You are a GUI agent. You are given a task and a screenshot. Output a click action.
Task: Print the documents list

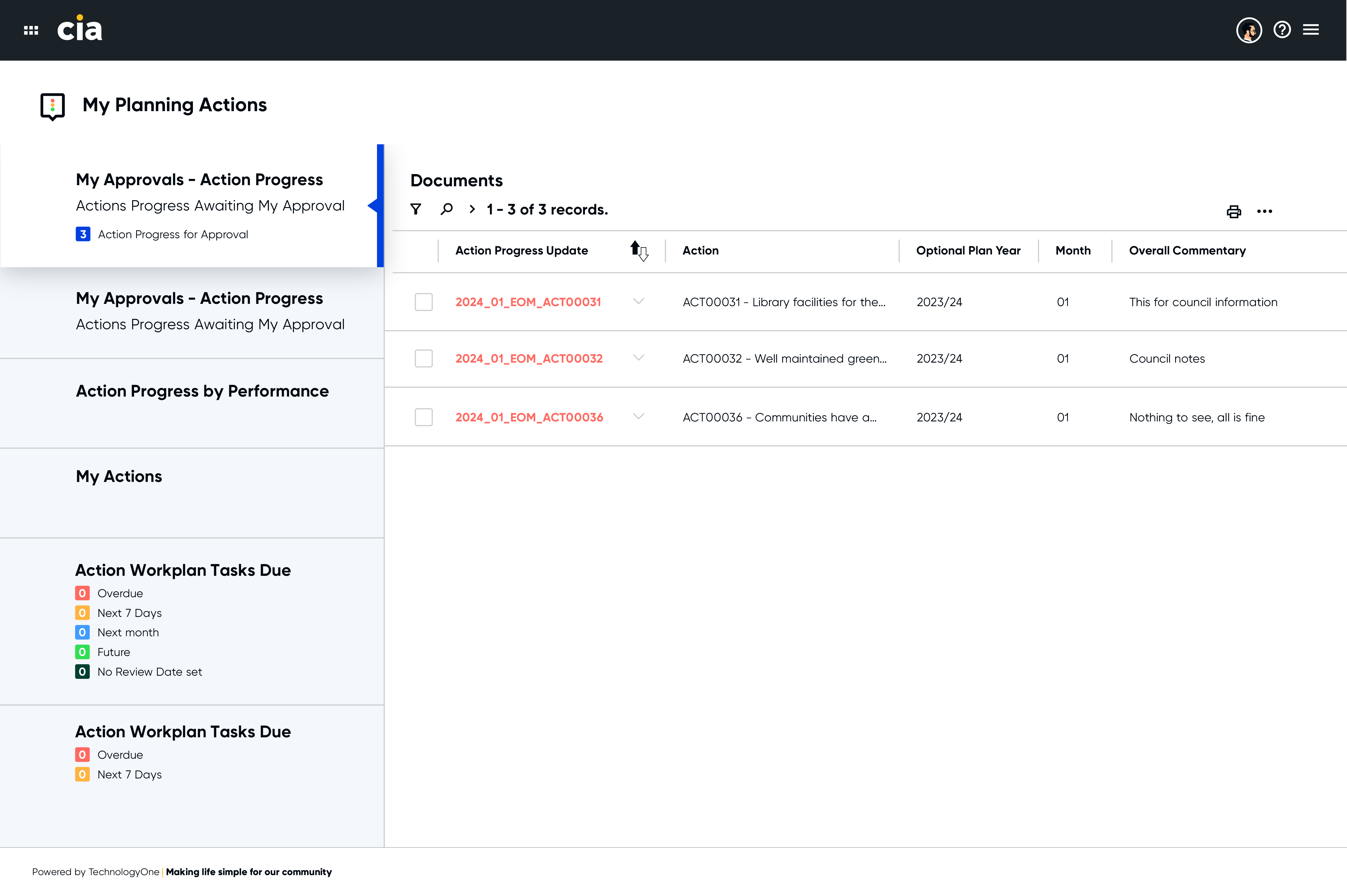pyautogui.click(x=1234, y=211)
